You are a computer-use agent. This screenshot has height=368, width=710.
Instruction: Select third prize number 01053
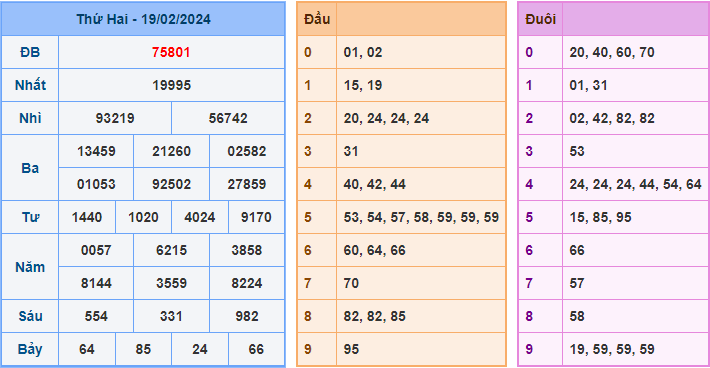[x=96, y=184]
